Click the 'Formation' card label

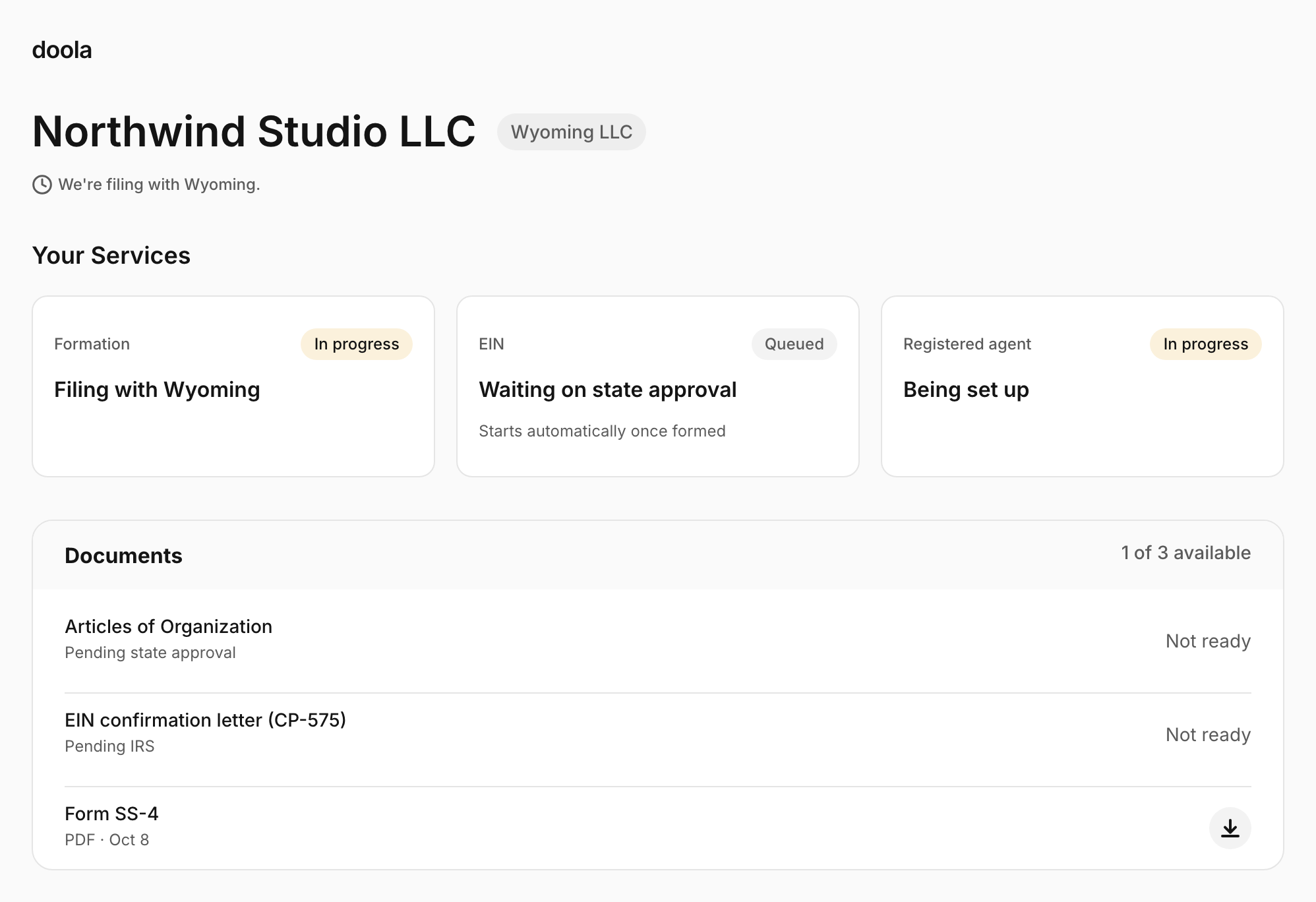[92, 344]
